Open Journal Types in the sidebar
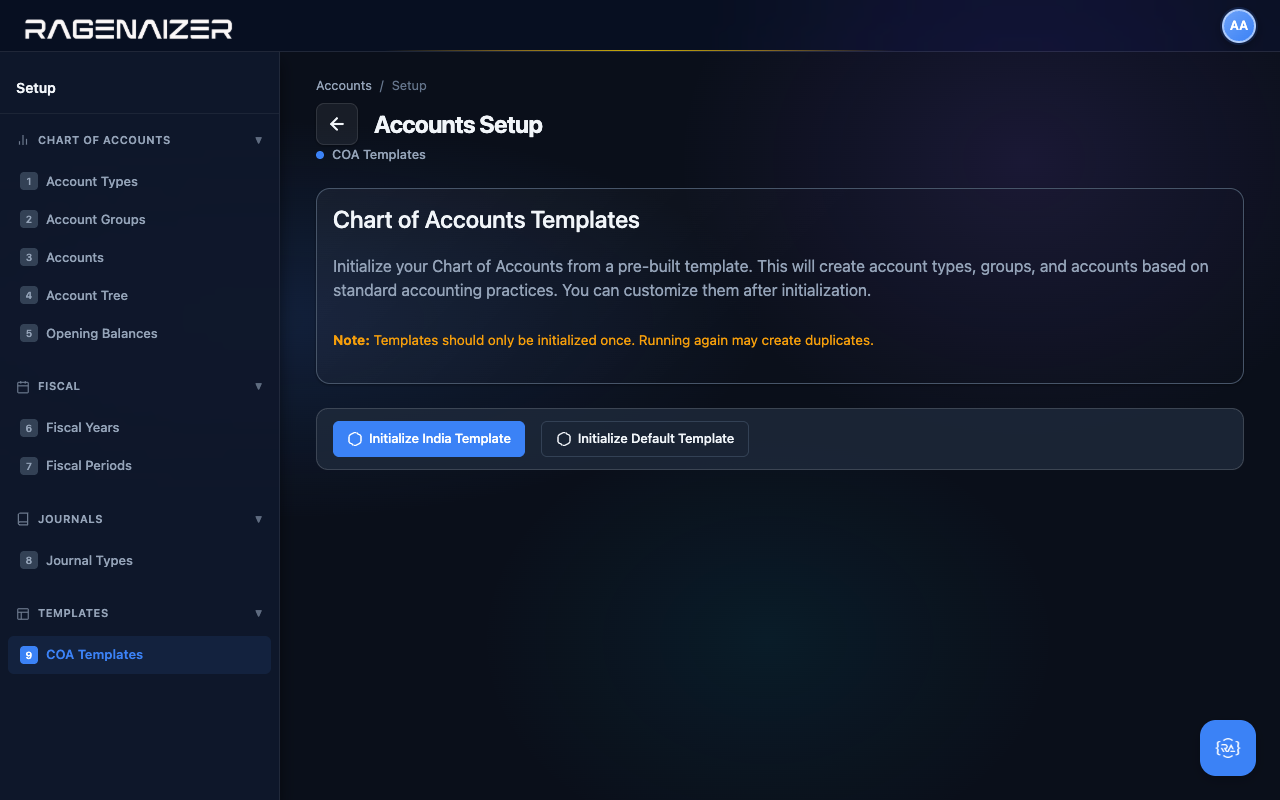Viewport: 1280px width, 800px height. 139,560
